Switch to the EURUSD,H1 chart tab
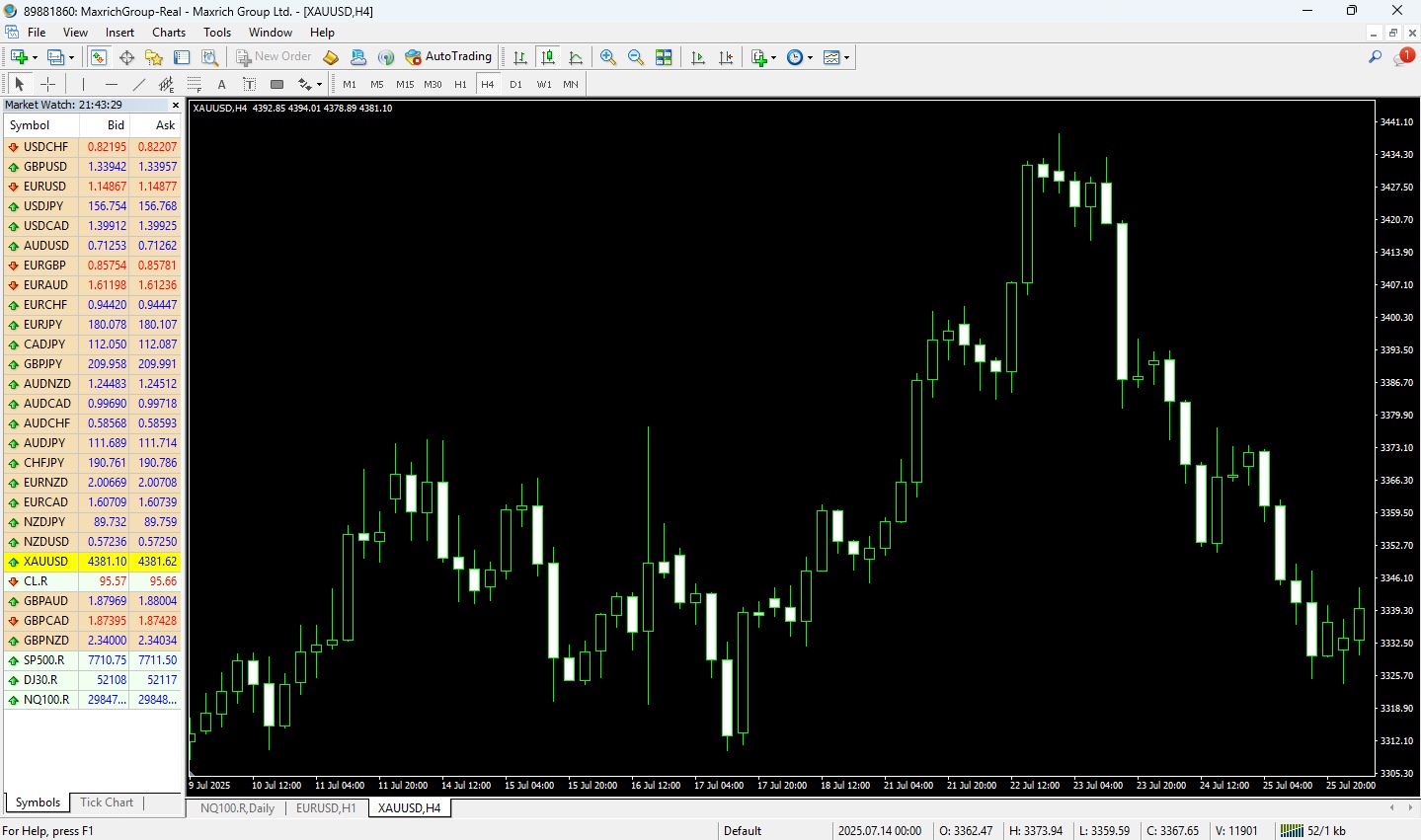 pos(326,808)
